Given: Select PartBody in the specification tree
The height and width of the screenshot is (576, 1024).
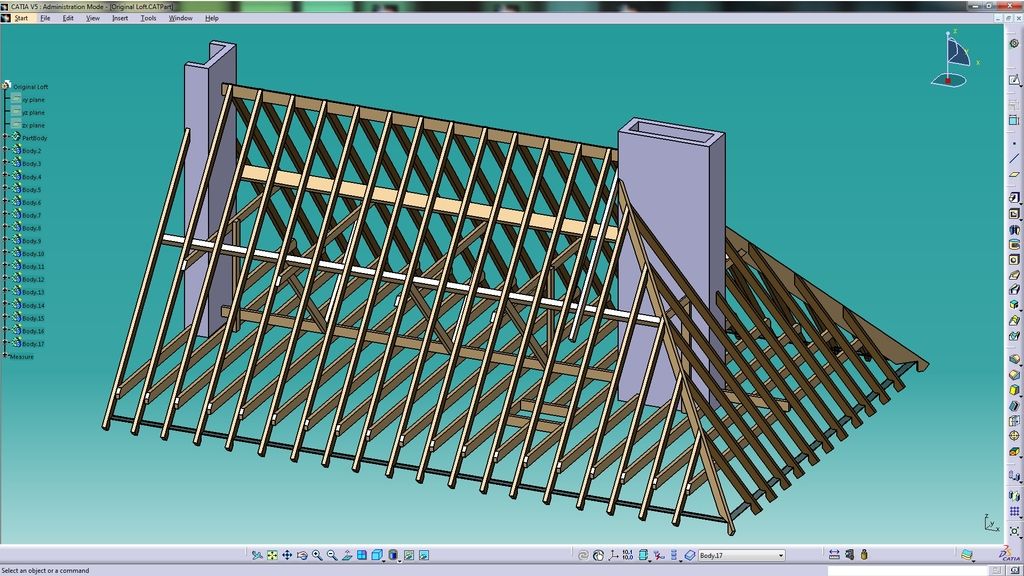Looking at the screenshot, I should (x=35, y=138).
